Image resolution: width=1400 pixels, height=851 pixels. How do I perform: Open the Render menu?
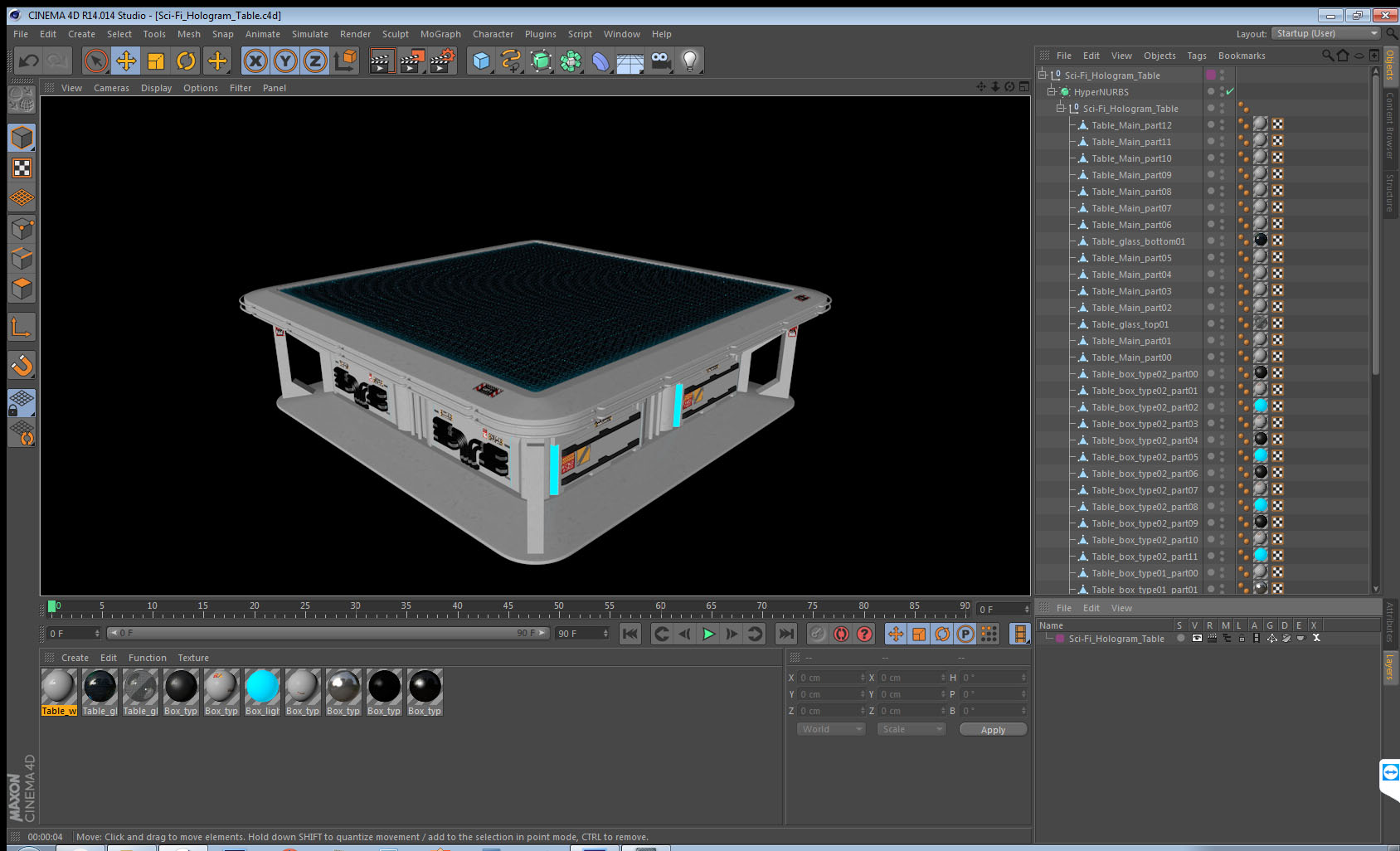click(355, 34)
